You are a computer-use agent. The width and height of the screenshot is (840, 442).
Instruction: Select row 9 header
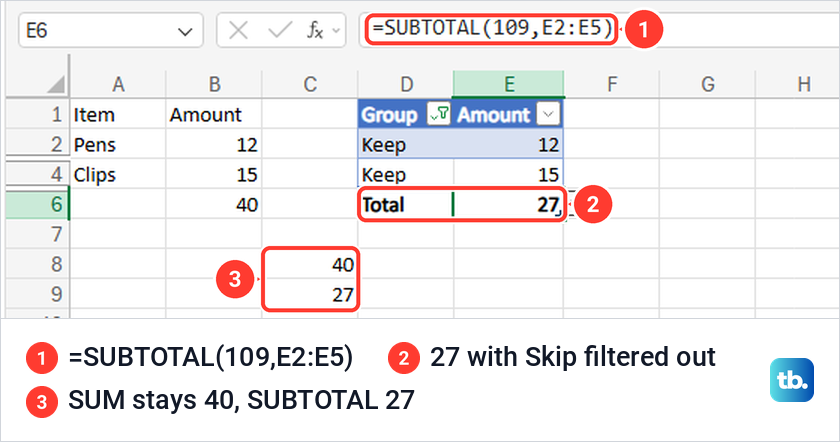pyautogui.click(x=38, y=294)
